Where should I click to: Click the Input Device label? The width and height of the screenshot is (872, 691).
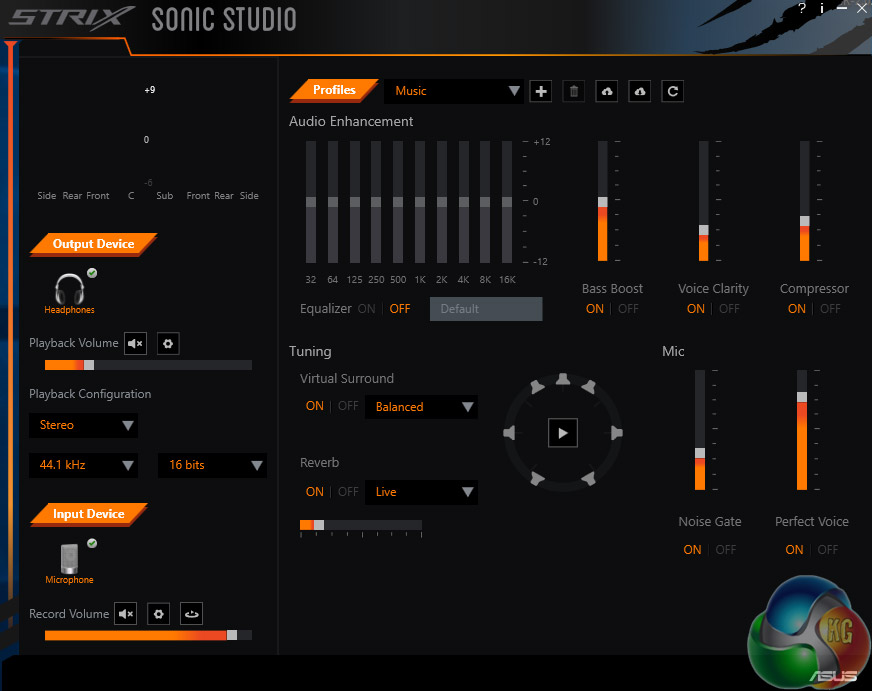point(88,514)
